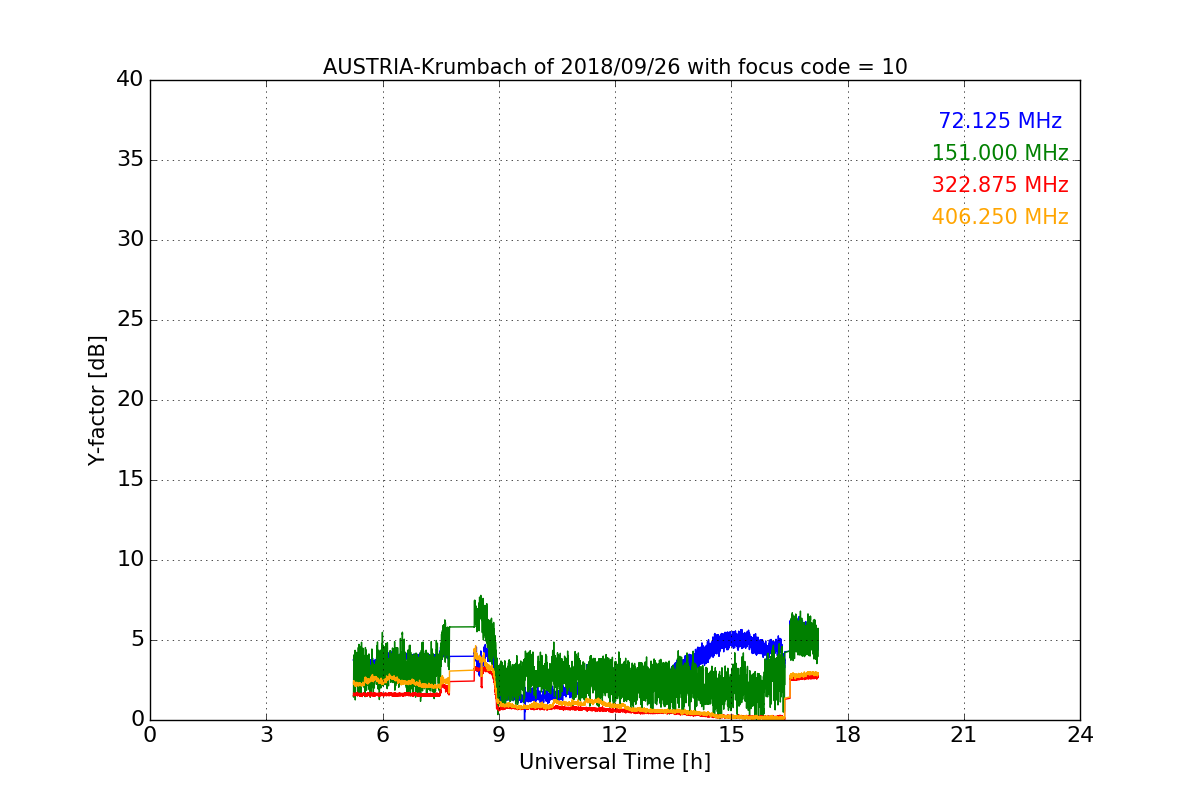
Task: Click the x-axis tick label 9
Action: (x=499, y=735)
